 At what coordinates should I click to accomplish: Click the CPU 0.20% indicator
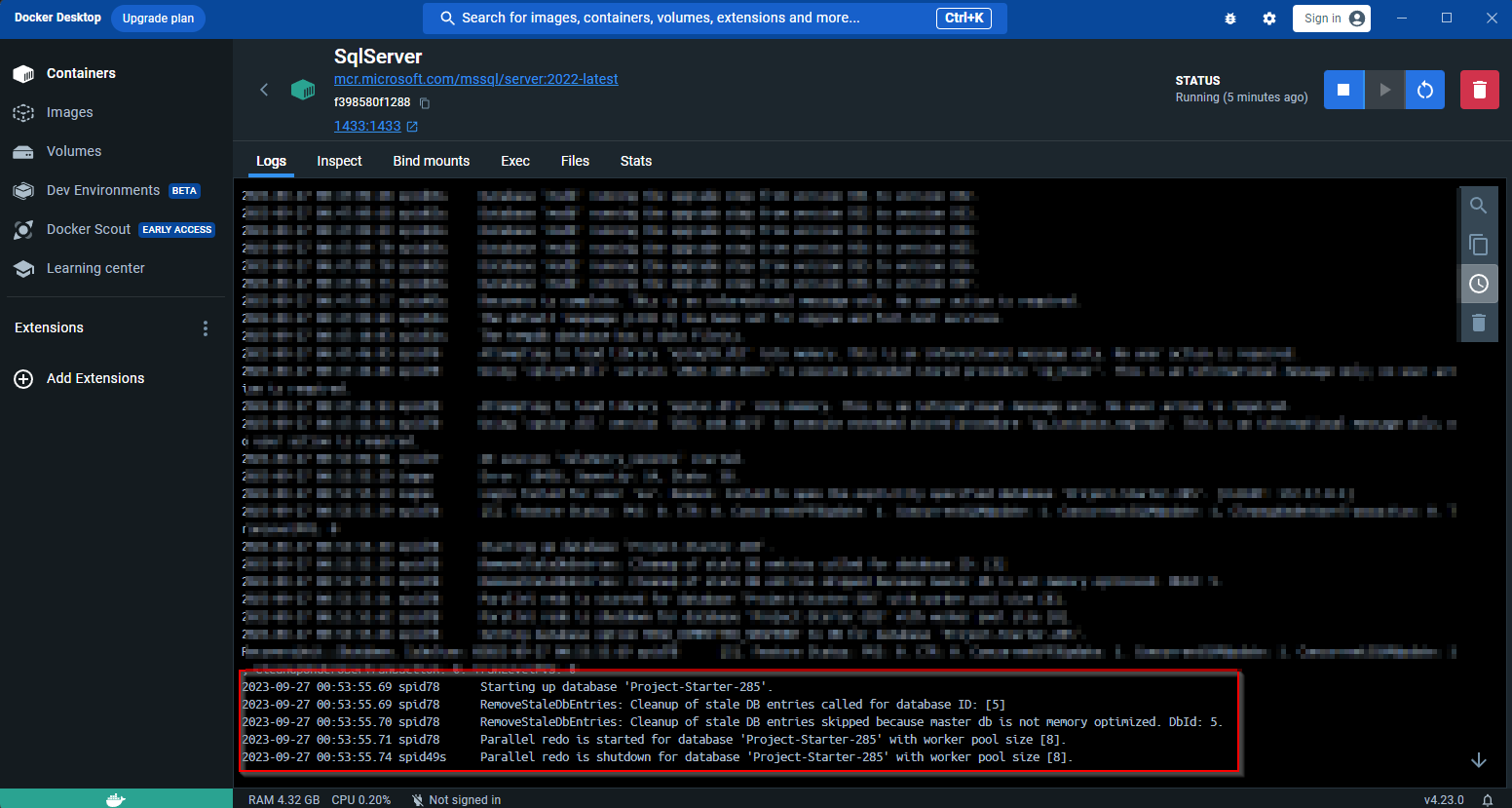(x=361, y=800)
